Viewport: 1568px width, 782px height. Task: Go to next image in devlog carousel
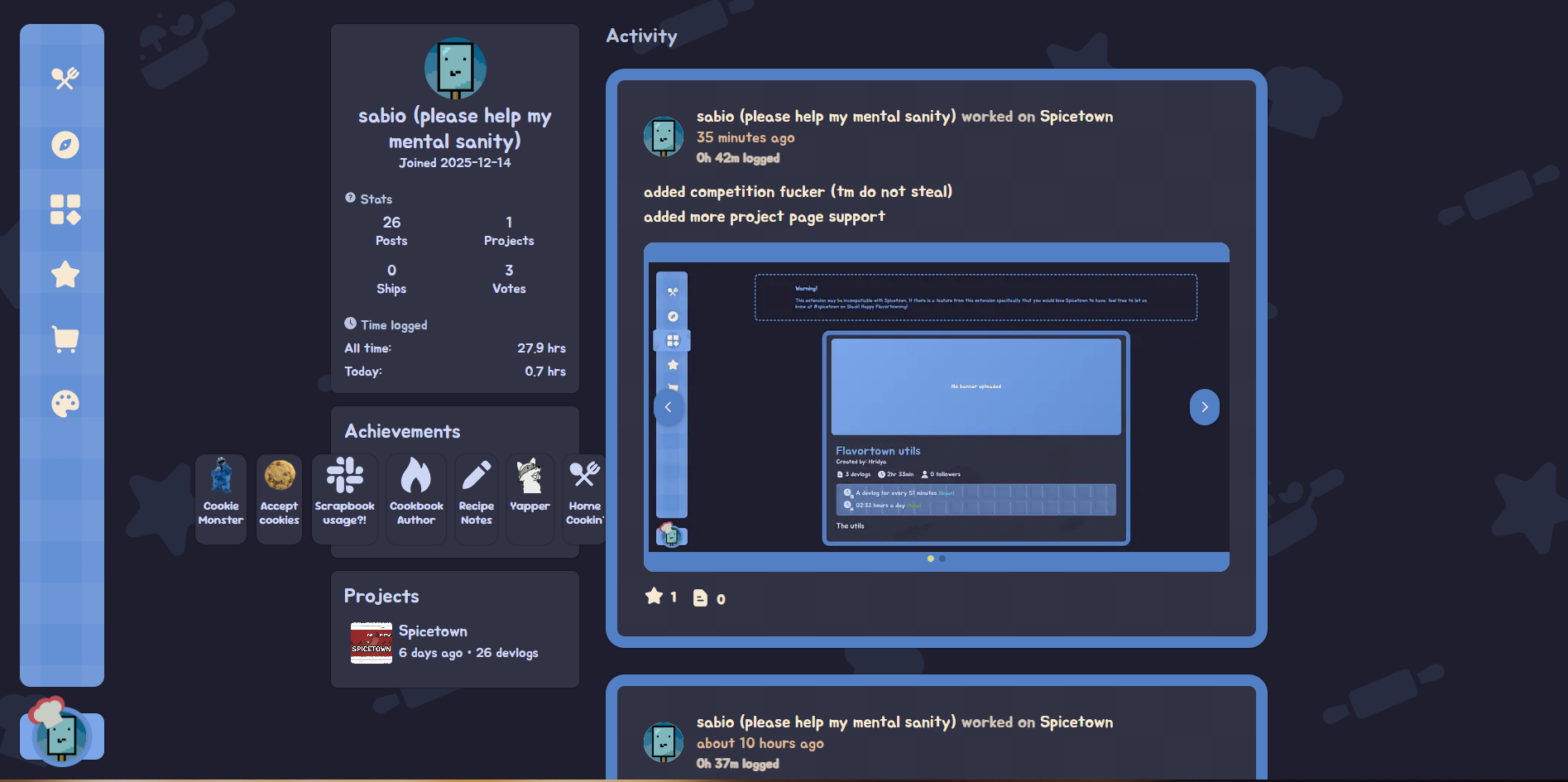tap(1204, 407)
